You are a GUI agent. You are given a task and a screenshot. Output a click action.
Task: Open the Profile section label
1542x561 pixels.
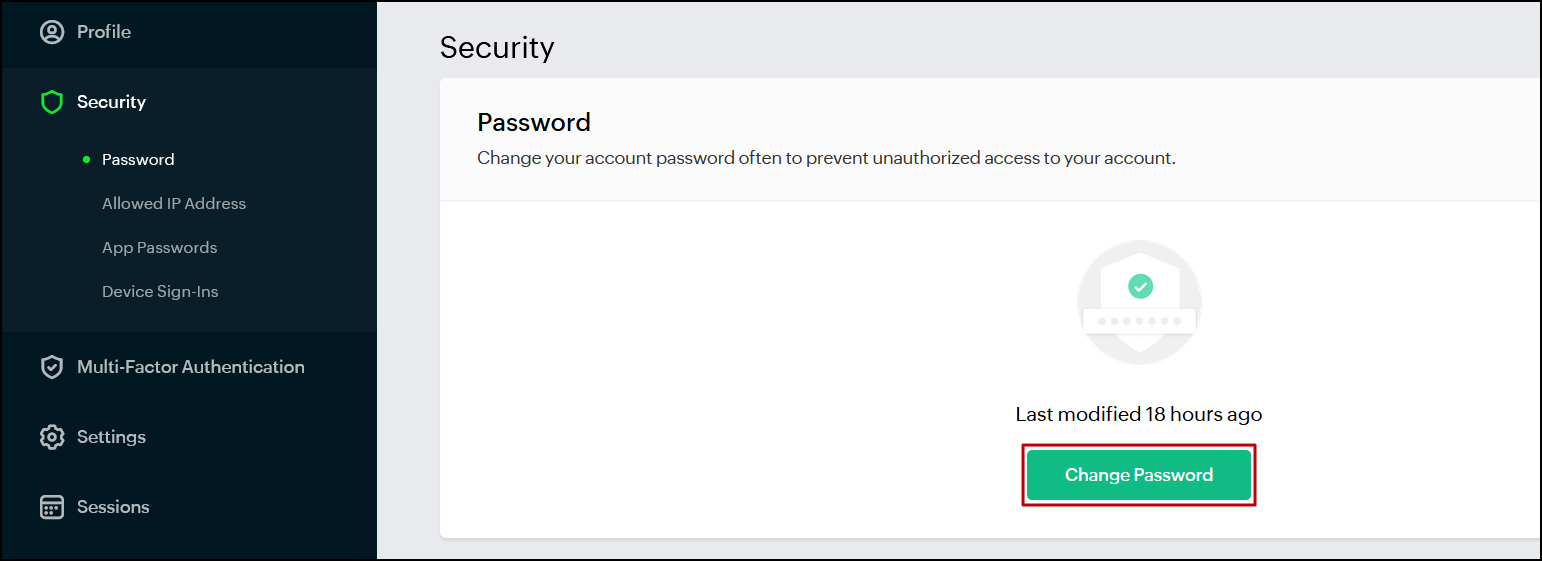tap(104, 32)
